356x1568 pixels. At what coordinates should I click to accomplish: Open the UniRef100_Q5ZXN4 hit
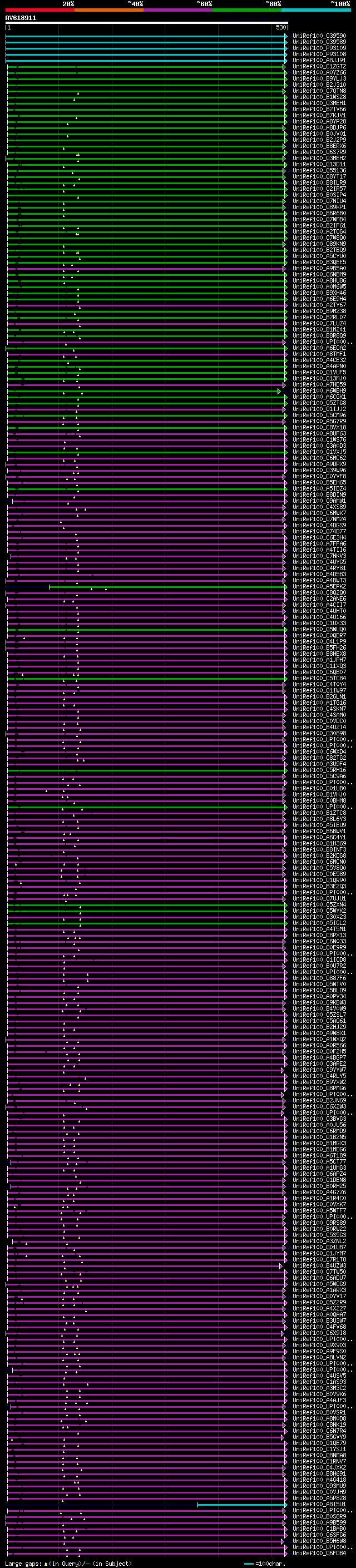point(319,904)
